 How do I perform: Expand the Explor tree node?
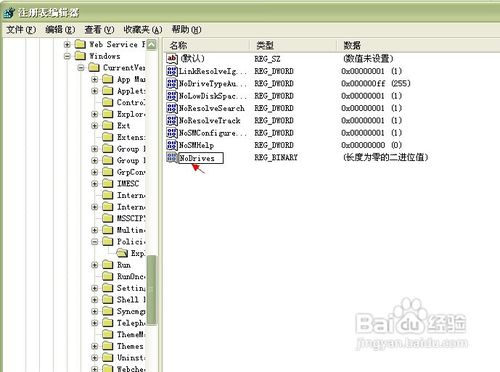pyautogui.click(x=95, y=114)
